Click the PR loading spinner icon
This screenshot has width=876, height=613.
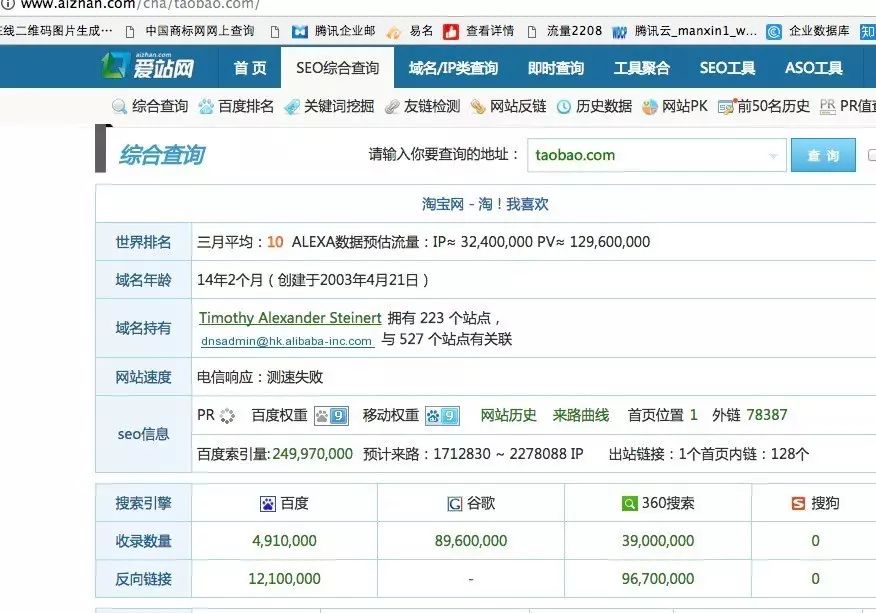click(227, 416)
